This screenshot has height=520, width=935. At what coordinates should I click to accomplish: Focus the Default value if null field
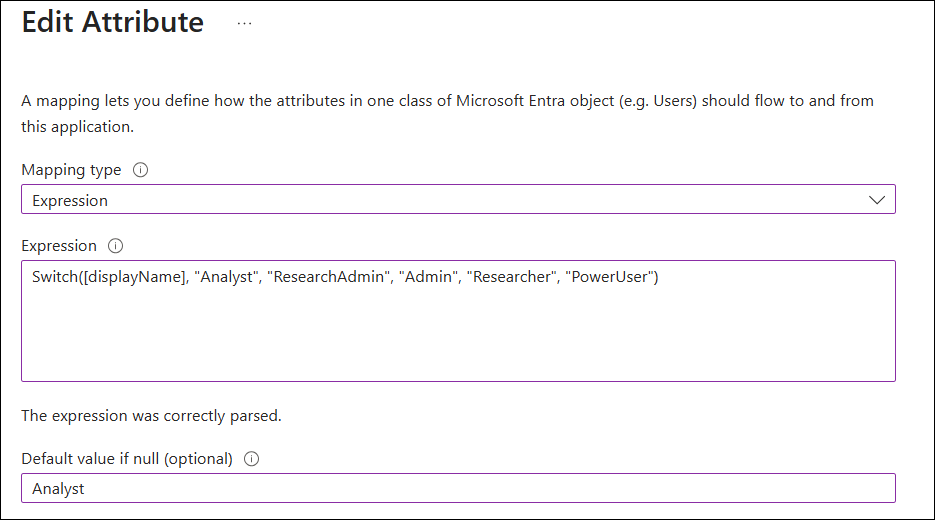point(458,488)
